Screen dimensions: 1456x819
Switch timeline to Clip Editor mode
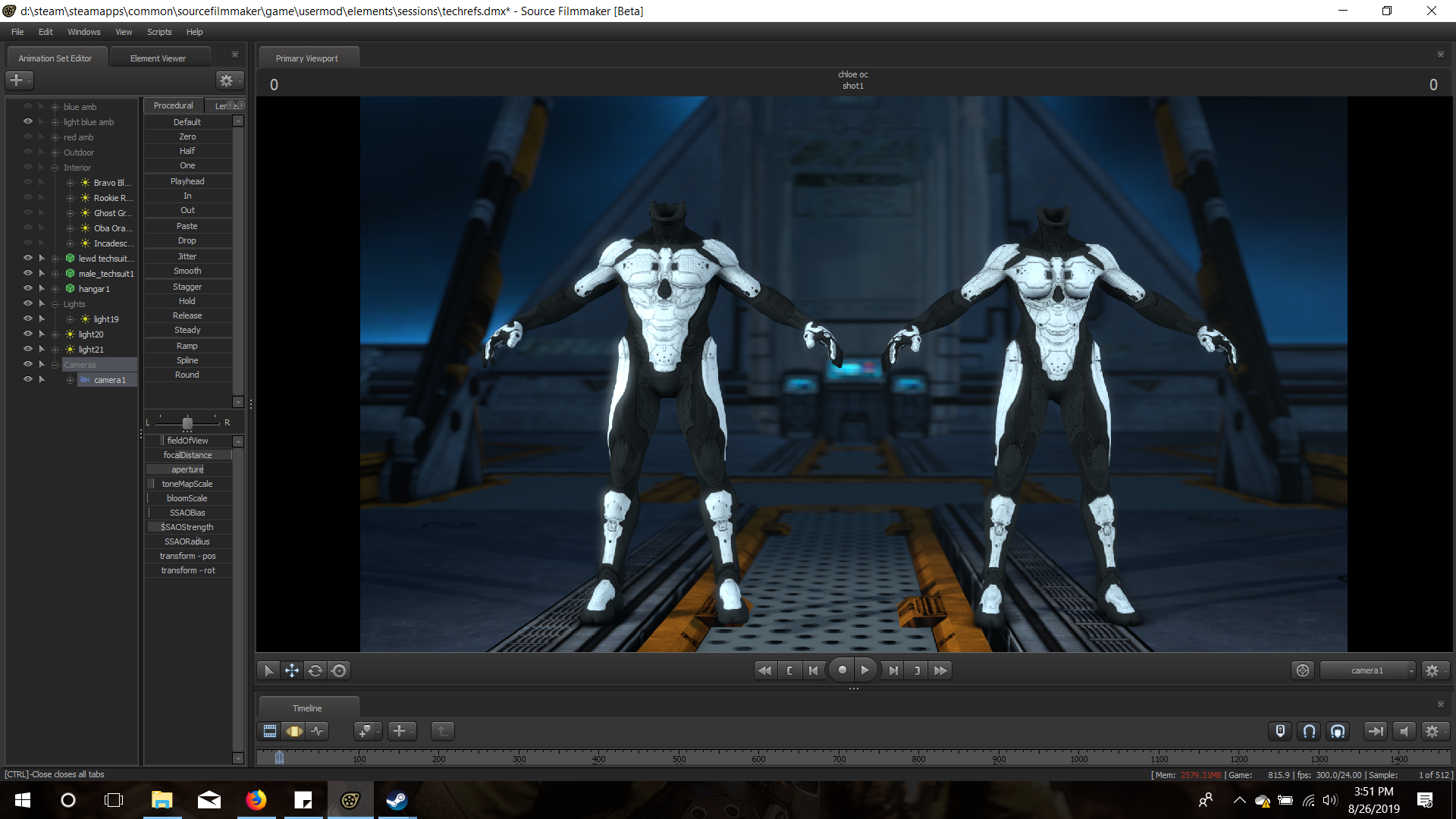click(x=270, y=731)
